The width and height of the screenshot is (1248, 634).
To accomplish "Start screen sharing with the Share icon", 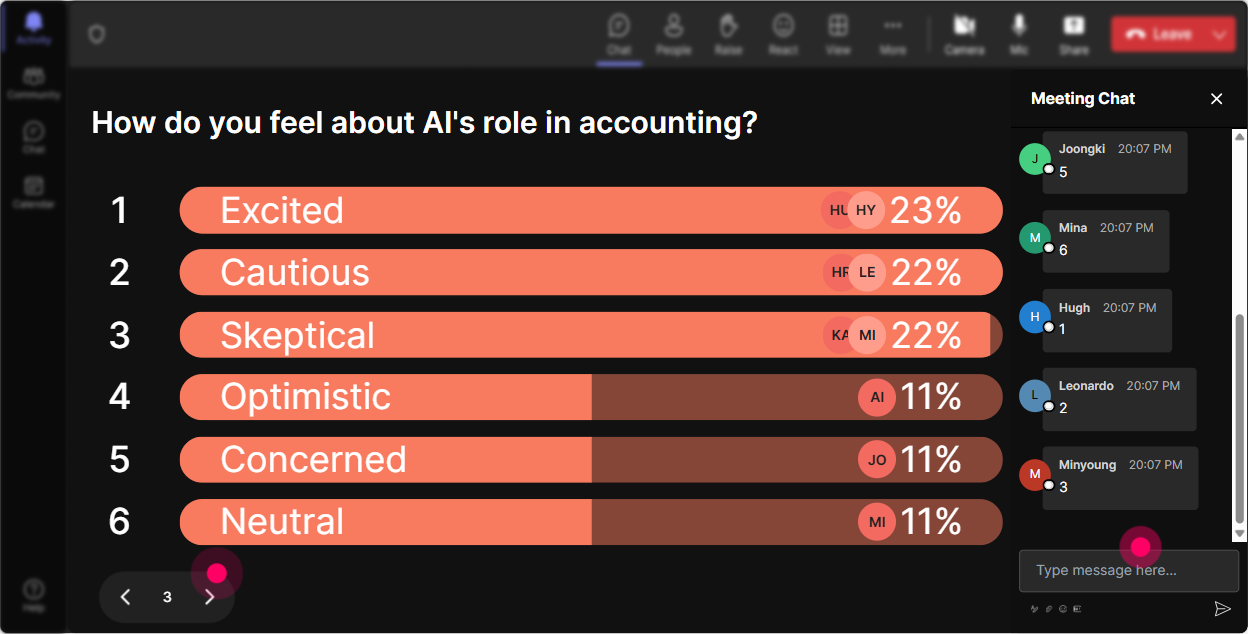I will [1074, 34].
